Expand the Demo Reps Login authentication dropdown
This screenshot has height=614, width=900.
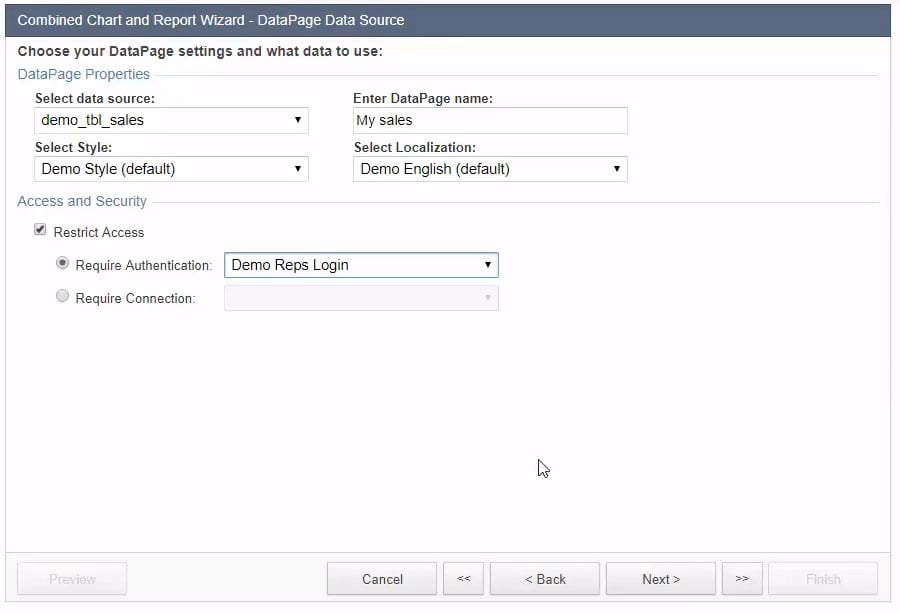pyautogui.click(x=361, y=265)
